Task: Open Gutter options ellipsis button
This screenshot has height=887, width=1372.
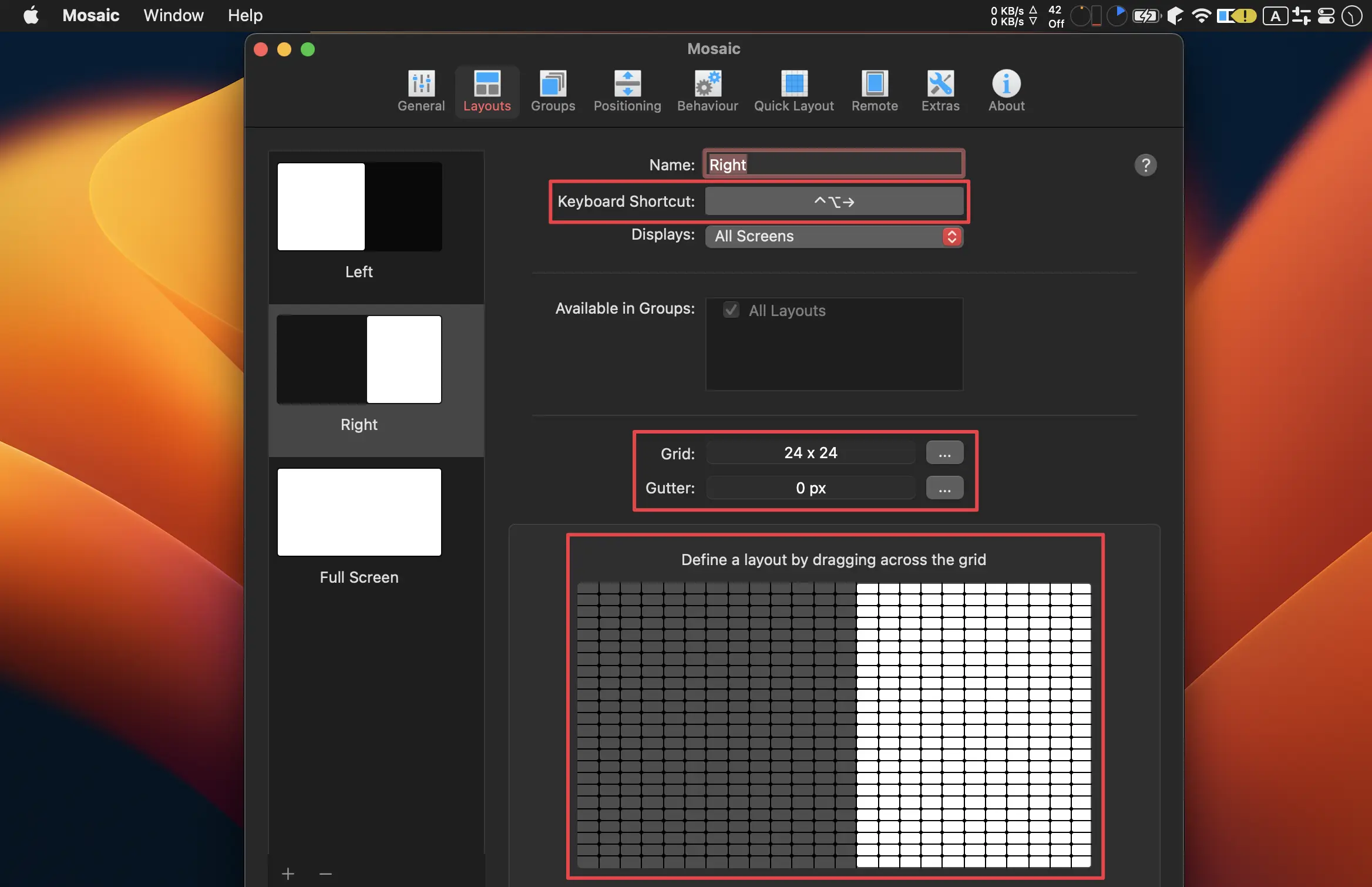Action: (944, 488)
